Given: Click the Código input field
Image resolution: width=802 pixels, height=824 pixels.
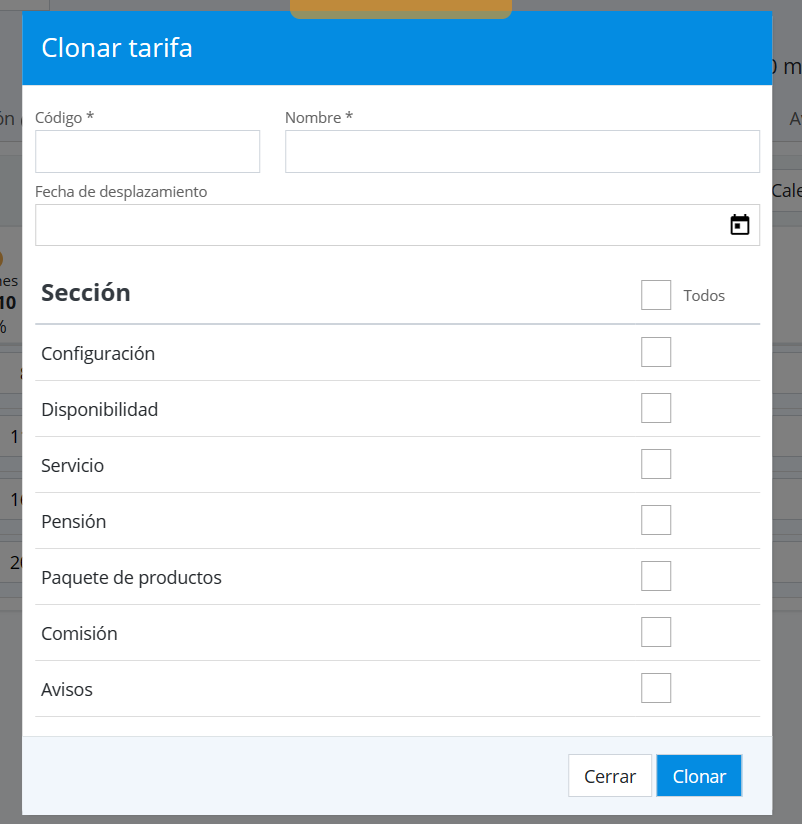Looking at the screenshot, I should tap(147, 152).
